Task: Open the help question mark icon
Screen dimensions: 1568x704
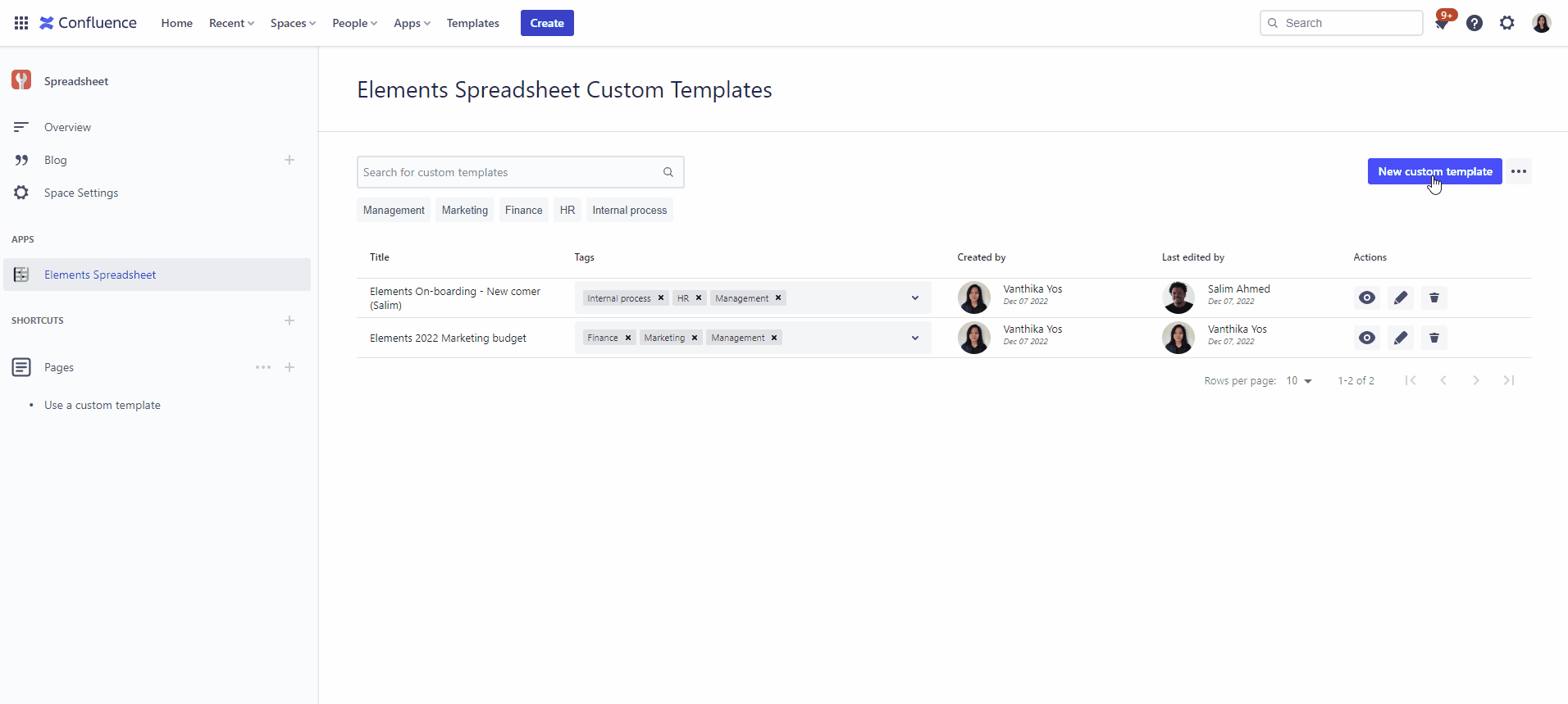Action: click(x=1475, y=23)
